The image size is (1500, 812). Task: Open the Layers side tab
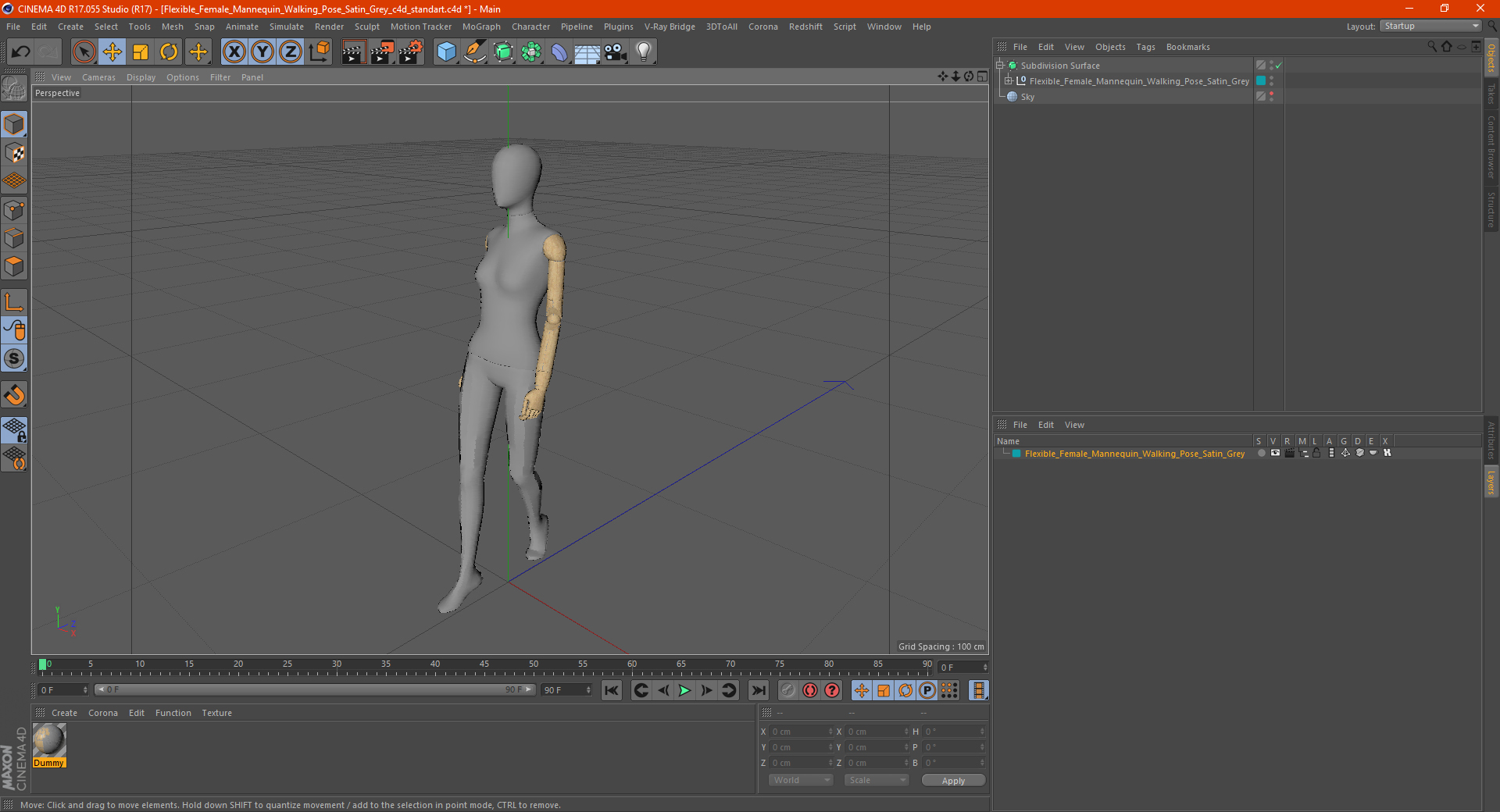pos(1491,481)
